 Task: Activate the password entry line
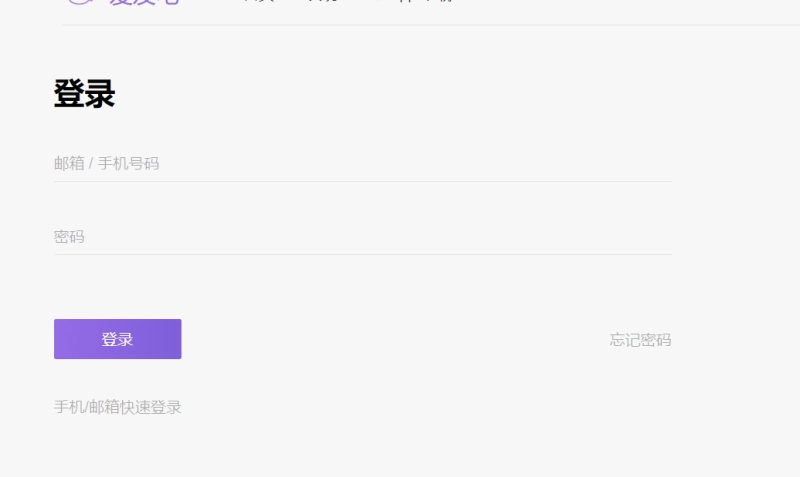[363, 237]
